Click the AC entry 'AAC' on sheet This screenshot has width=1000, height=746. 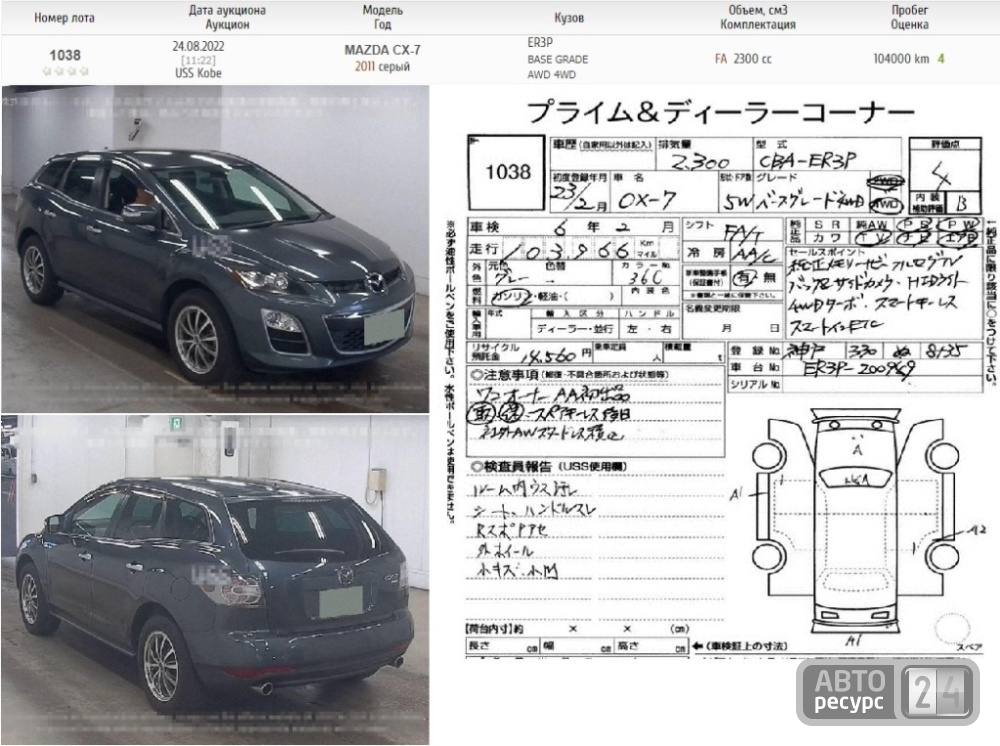(753, 254)
